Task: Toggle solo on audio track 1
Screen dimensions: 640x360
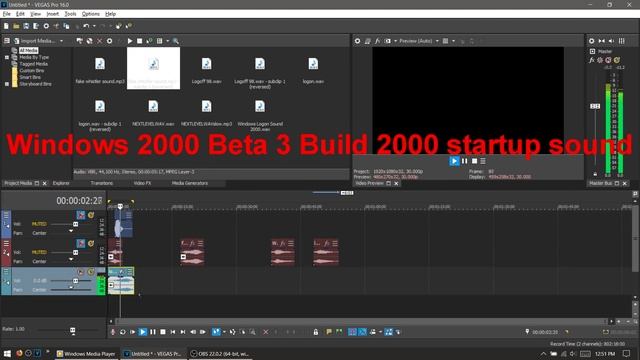Action: pos(91,215)
